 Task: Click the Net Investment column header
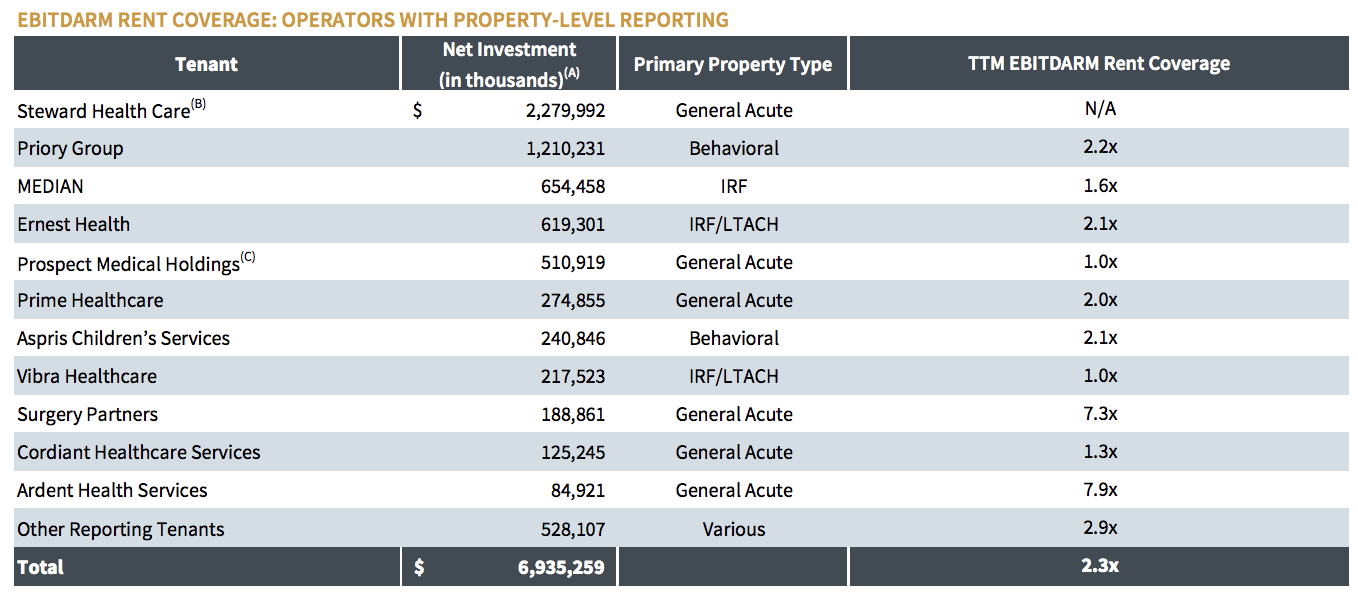coord(508,62)
